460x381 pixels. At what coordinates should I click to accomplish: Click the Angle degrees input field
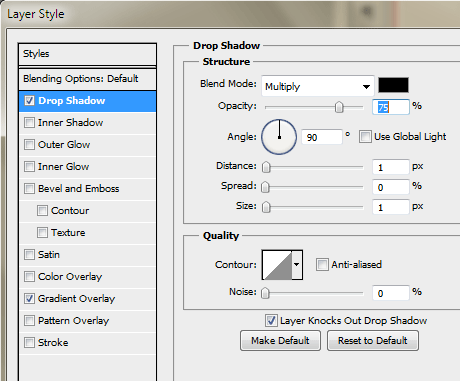(x=322, y=137)
